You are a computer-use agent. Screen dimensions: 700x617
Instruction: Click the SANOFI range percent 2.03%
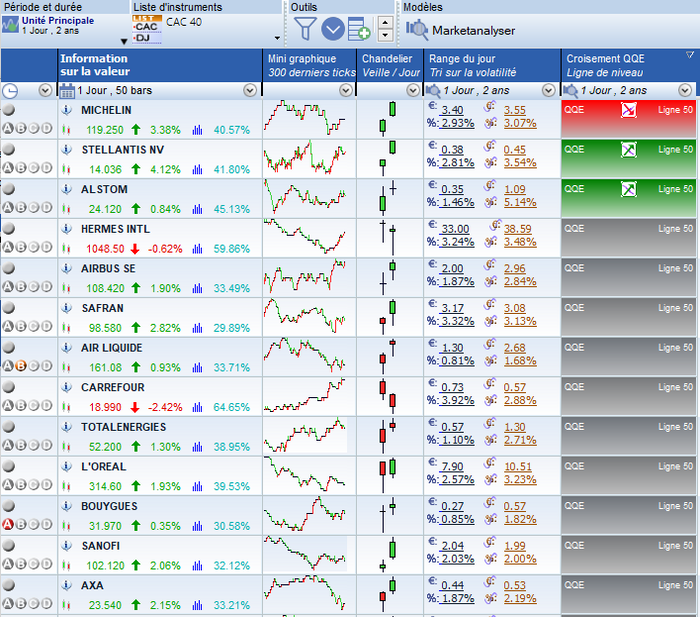tap(457, 559)
